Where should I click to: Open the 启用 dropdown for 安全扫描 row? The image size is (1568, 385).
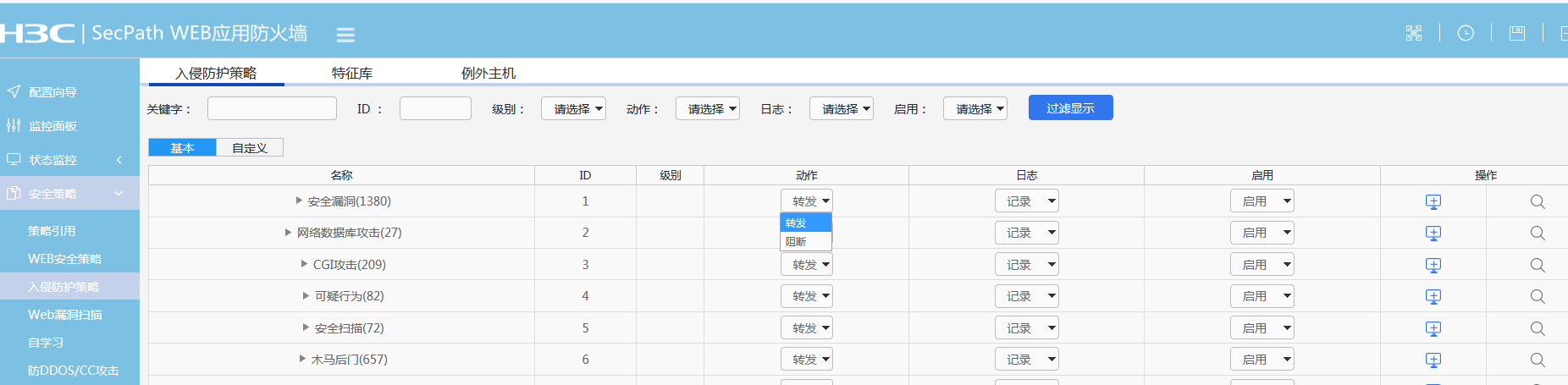(x=1262, y=328)
